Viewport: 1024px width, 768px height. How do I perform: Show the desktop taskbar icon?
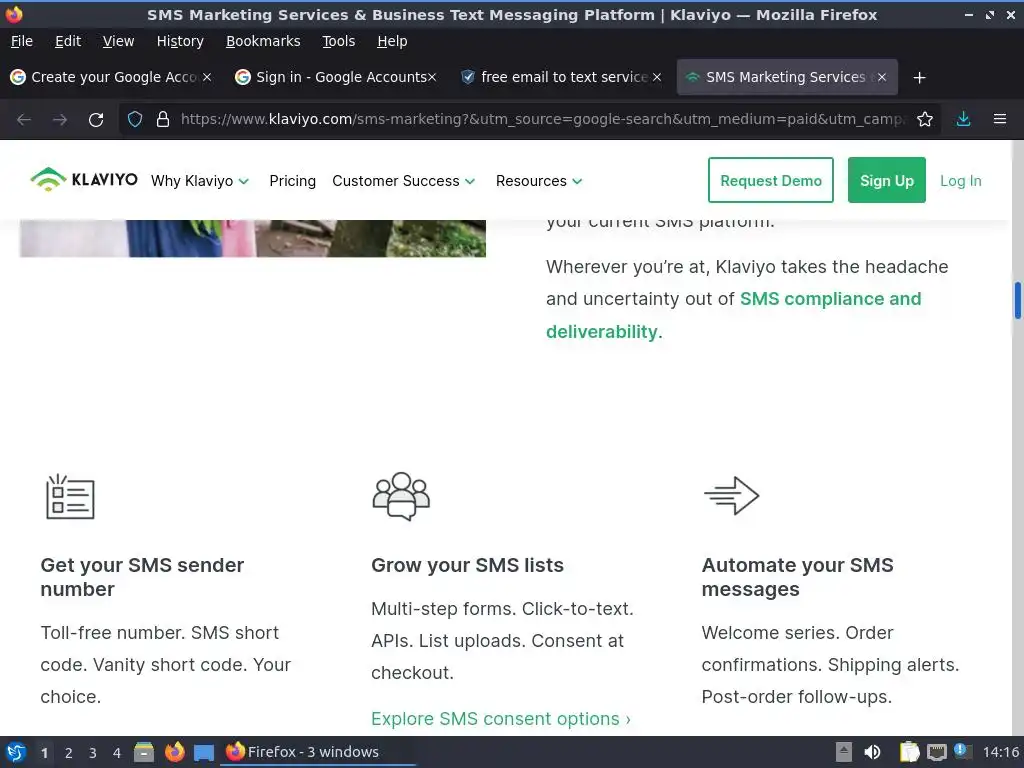pyautogui.click(x=203, y=753)
